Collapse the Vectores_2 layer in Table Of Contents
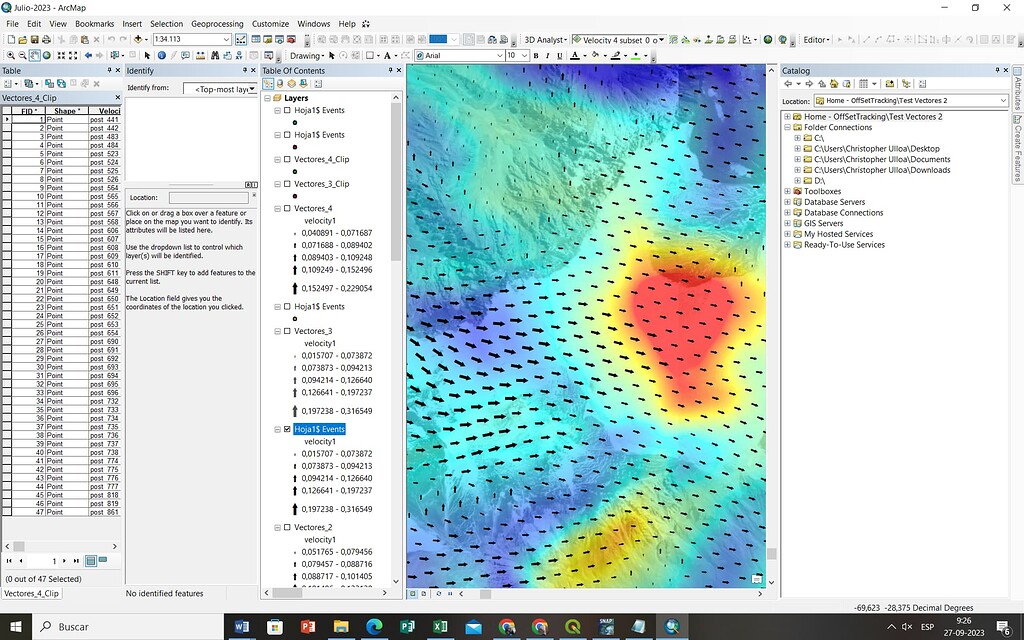1024x640 pixels. tap(278, 527)
